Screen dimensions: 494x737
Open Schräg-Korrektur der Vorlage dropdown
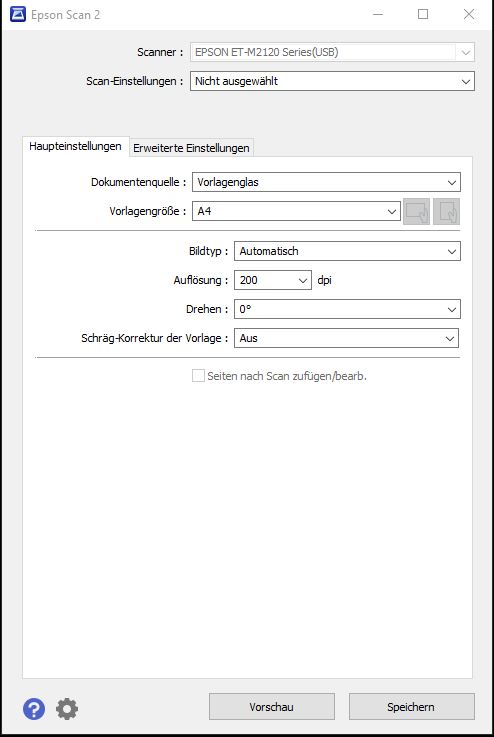[346, 338]
